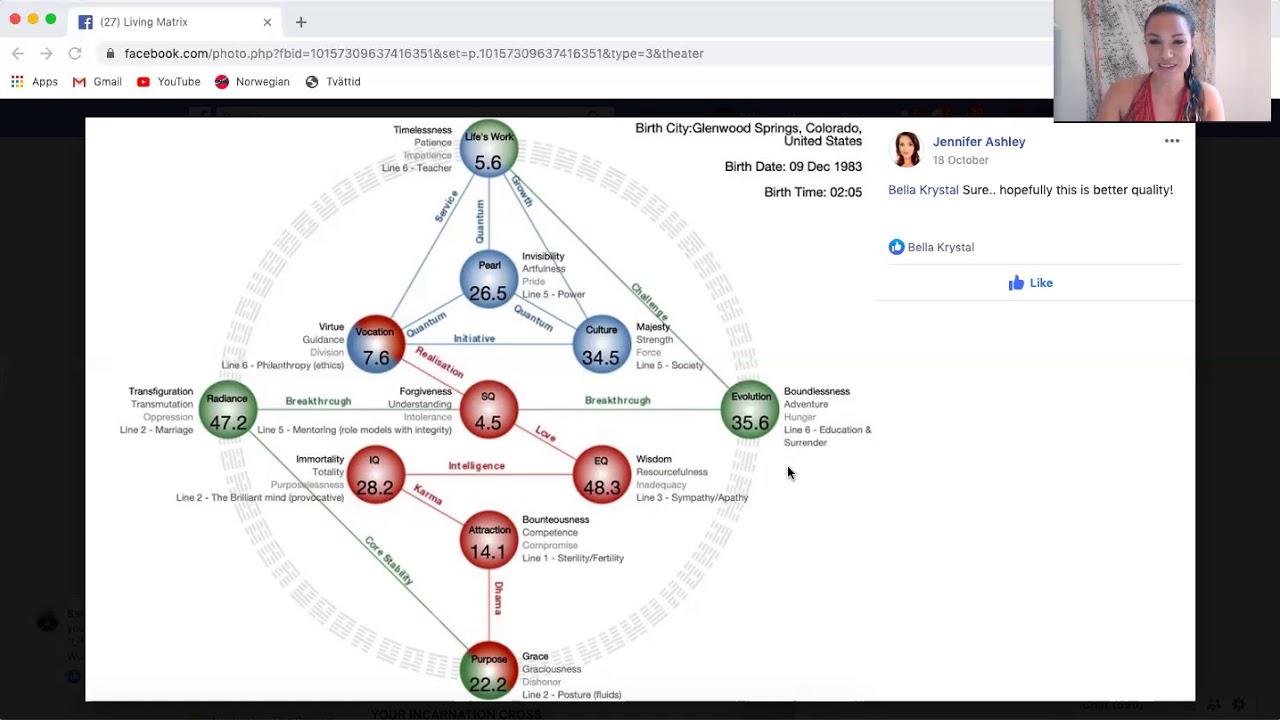
Task: Click the 'Line 2 - Marriage' text
Action: point(156,430)
